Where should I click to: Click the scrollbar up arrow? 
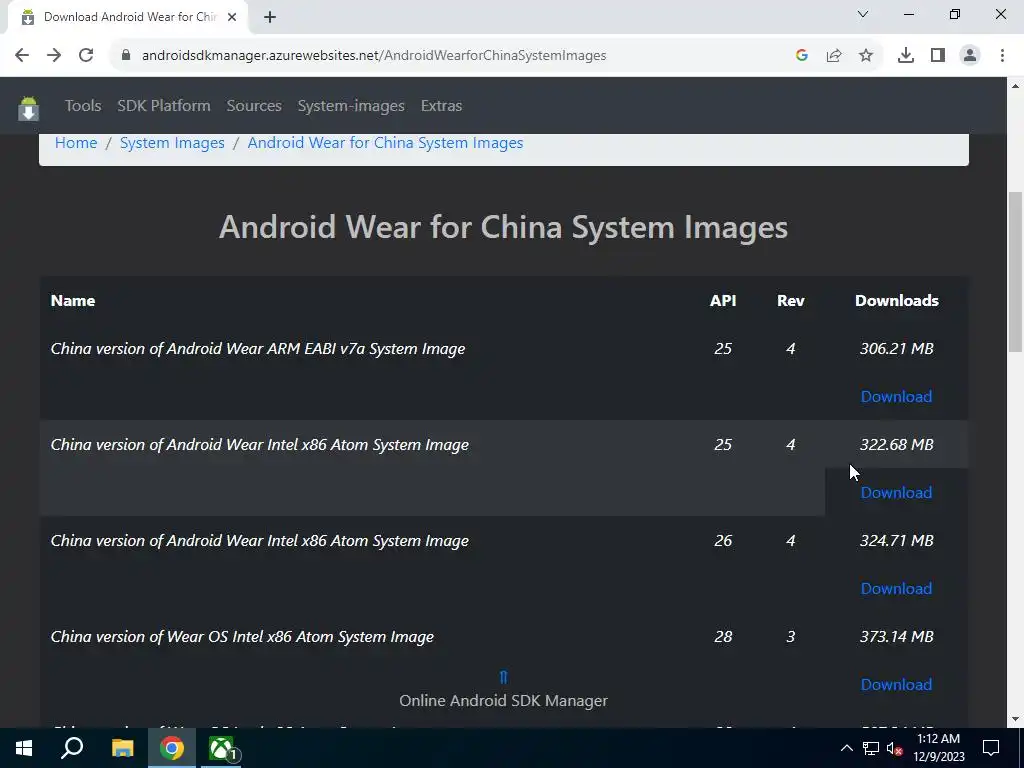coord(1016,86)
